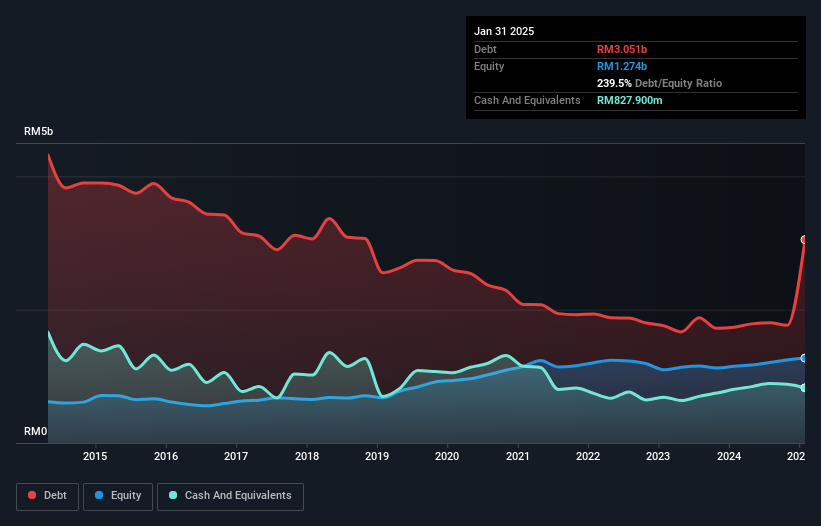Select the 2024 x-axis label
The height and width of the screenshot is (526, 821).
[729, 456]
